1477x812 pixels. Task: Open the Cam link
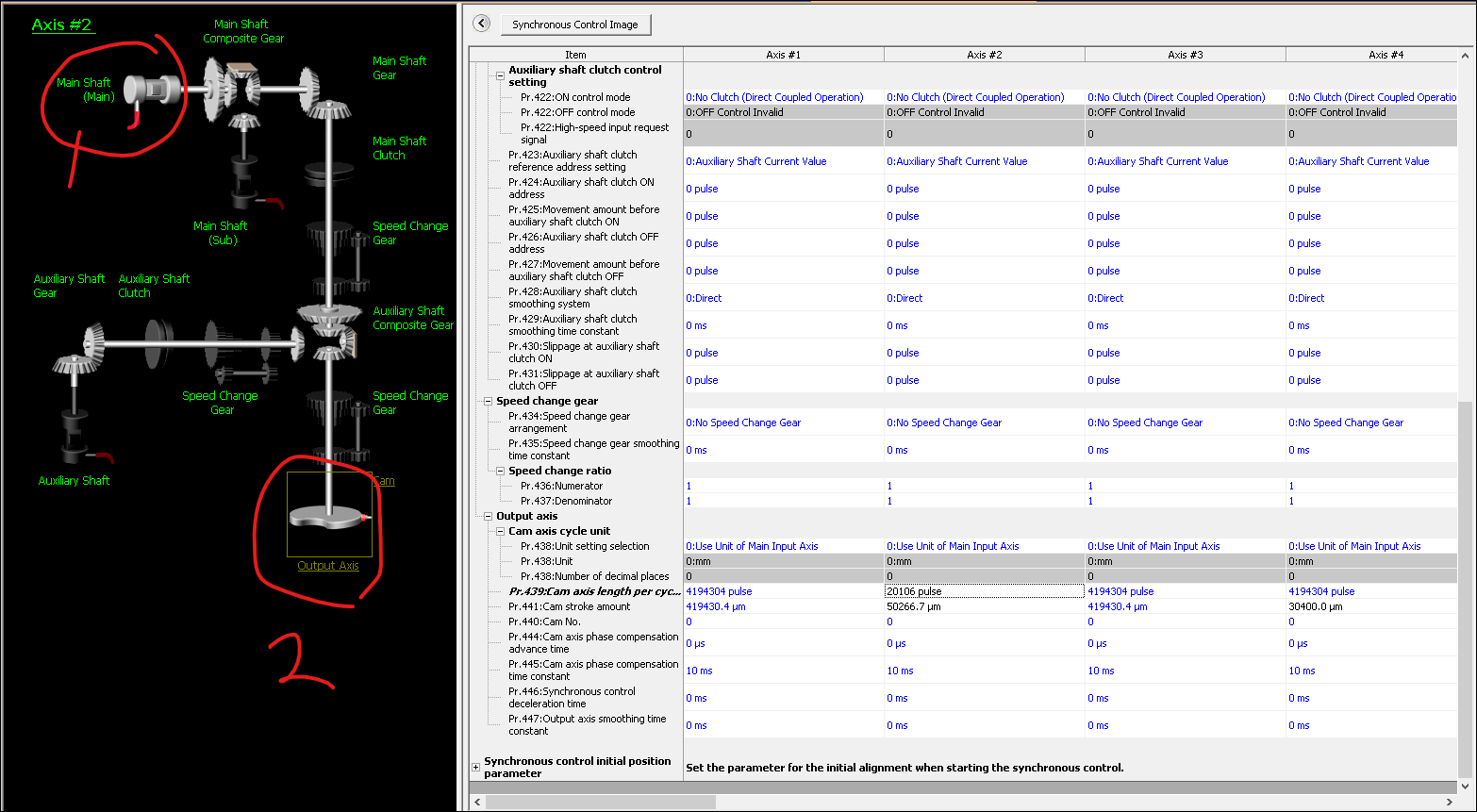point(384,481)
